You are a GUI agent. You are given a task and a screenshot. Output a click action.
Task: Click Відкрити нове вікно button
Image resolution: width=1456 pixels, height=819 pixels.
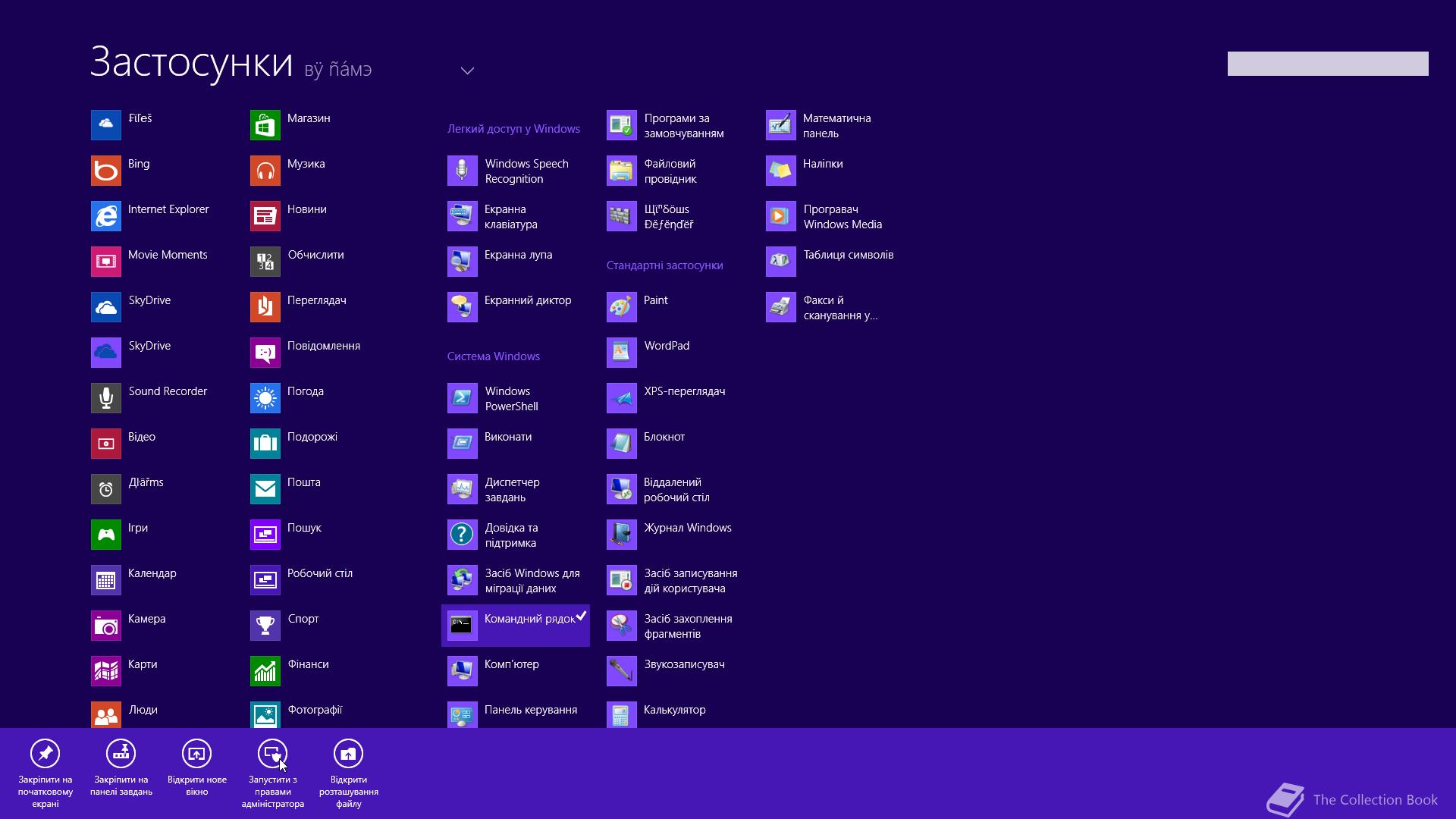pyautogui.click(x=197, y=767)
